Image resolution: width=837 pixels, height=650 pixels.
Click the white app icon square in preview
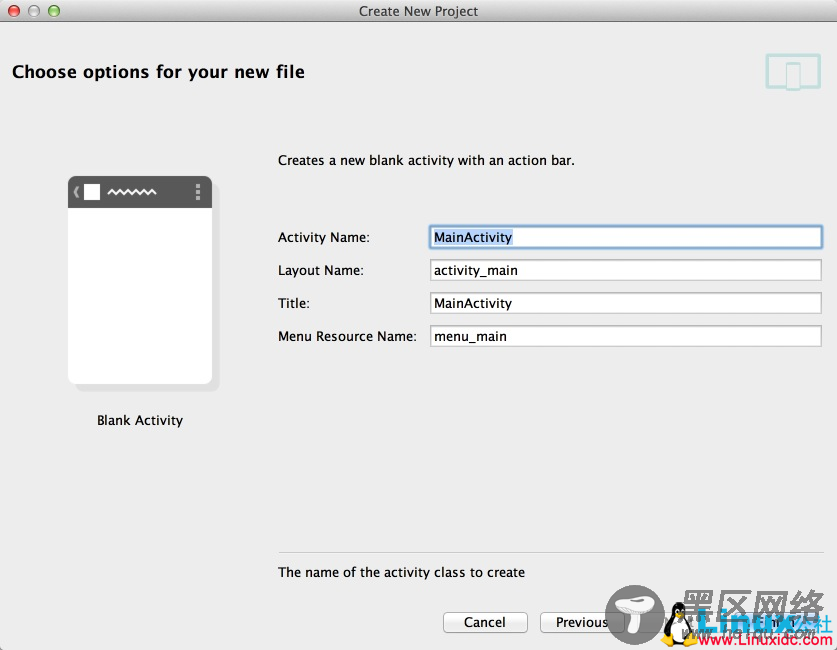pos(92,192)
